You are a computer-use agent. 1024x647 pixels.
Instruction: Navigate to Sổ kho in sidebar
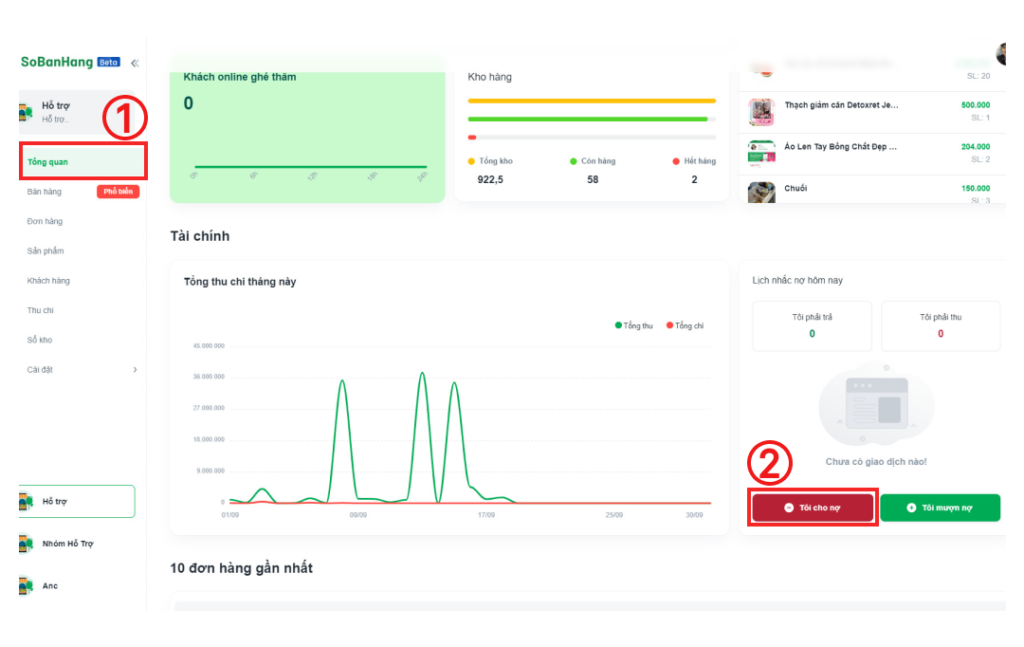pyautogui.click(x=40, y=340)
